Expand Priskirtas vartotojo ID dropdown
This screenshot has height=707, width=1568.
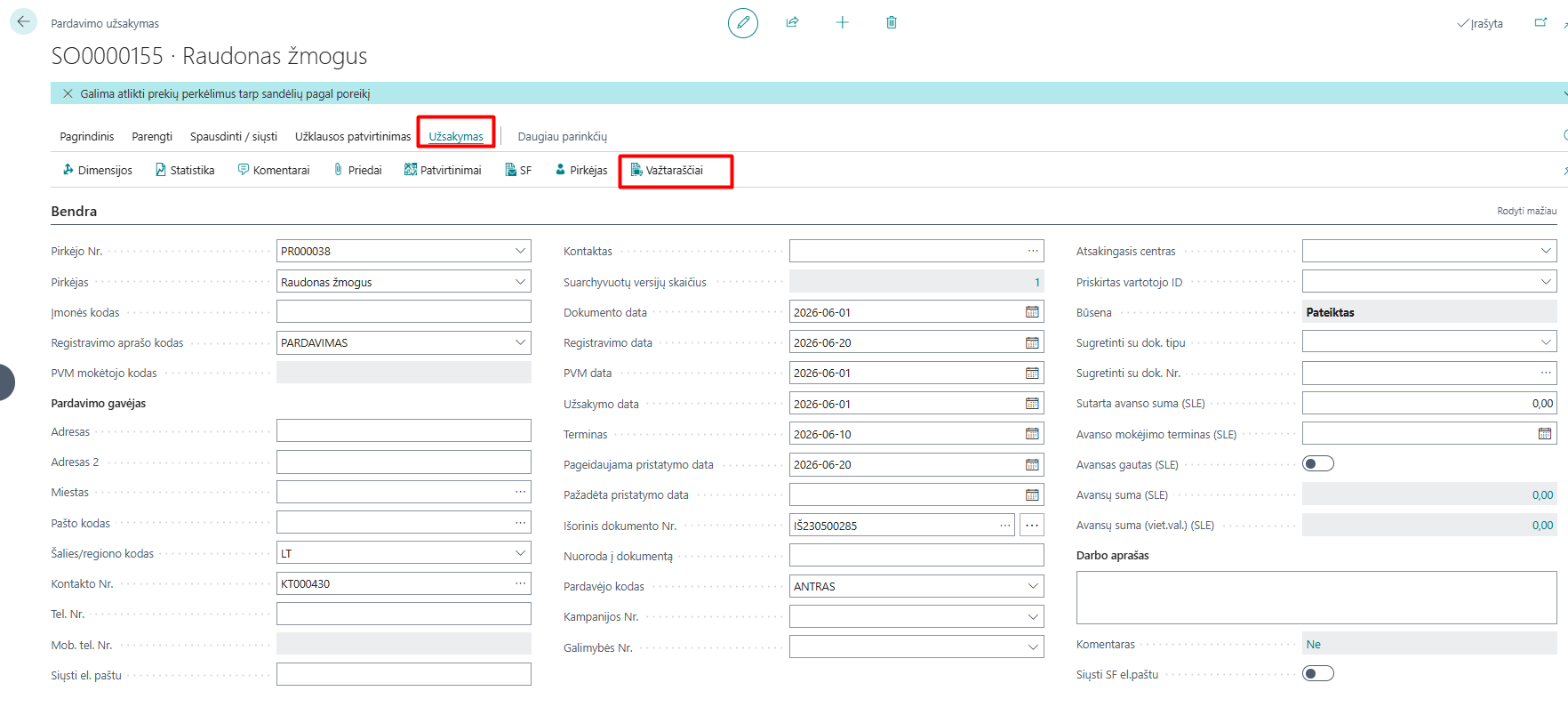1546,282
